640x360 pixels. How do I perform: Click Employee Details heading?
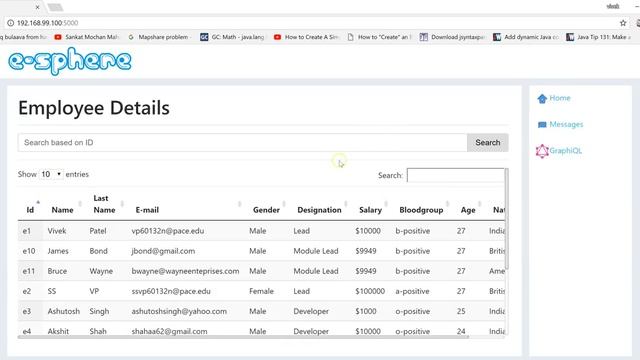(94, 109)
